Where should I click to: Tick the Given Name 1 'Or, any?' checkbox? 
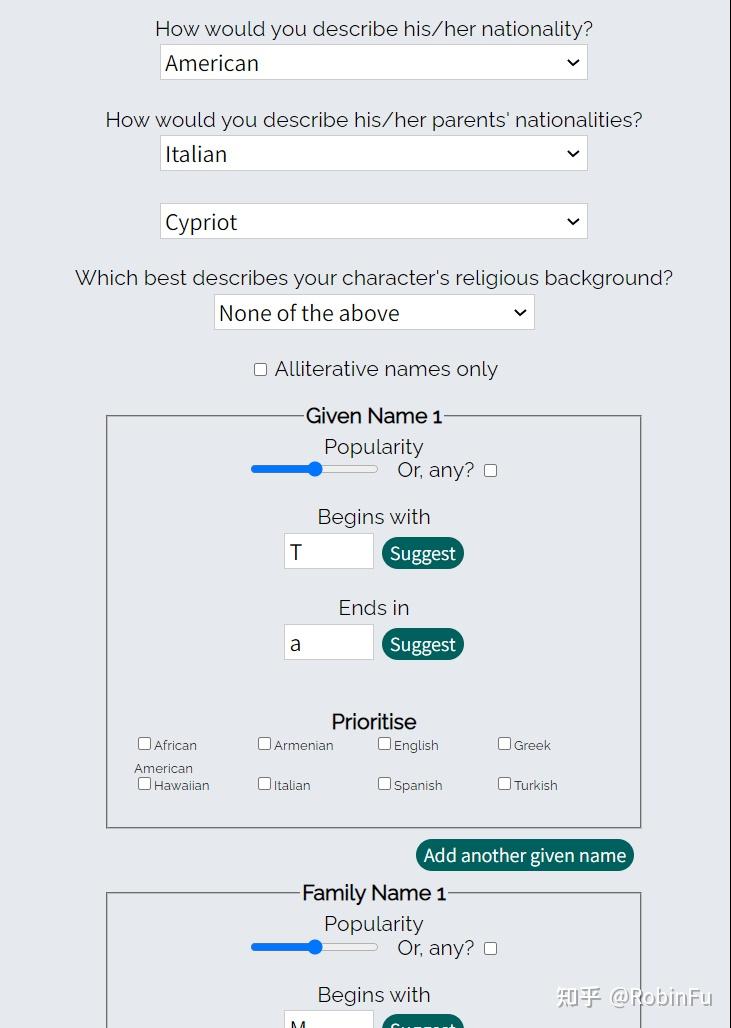tap(490, 470)
